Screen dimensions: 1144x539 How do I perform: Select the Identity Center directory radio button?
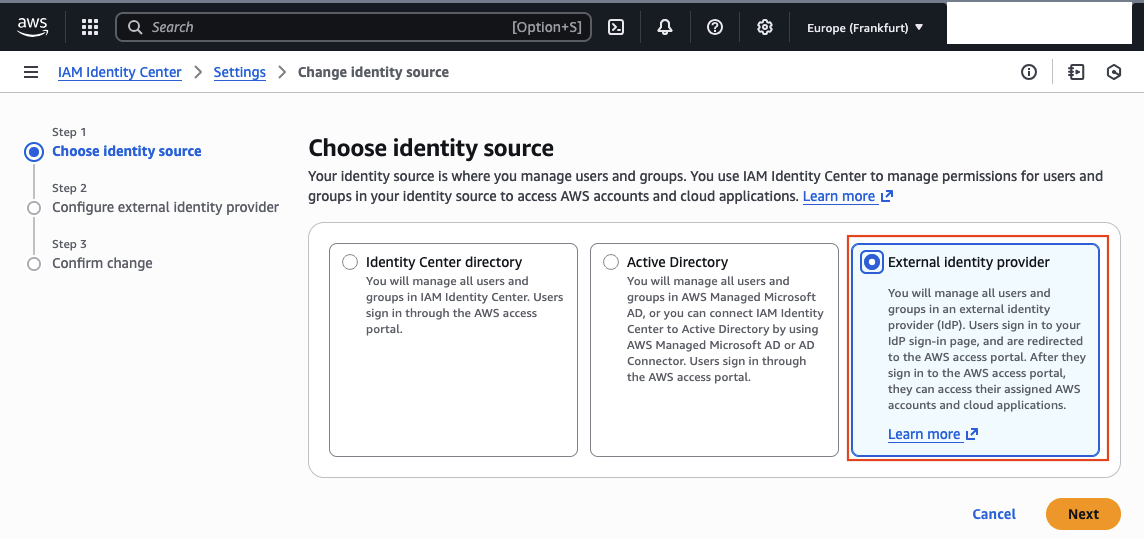(349, 263)
